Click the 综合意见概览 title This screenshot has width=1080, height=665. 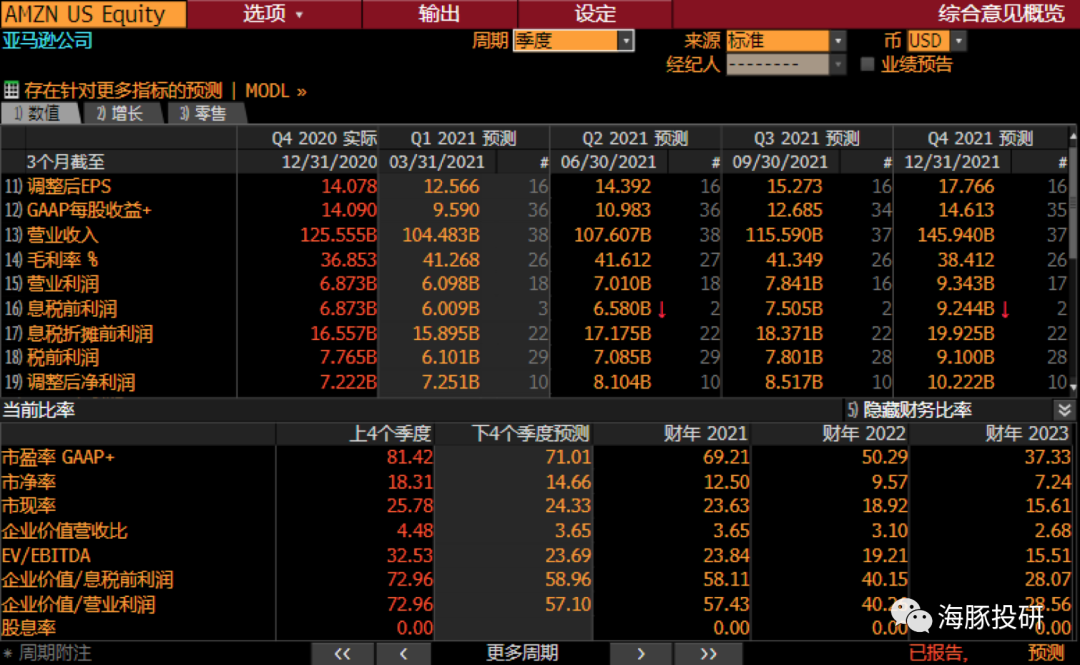1001,14
